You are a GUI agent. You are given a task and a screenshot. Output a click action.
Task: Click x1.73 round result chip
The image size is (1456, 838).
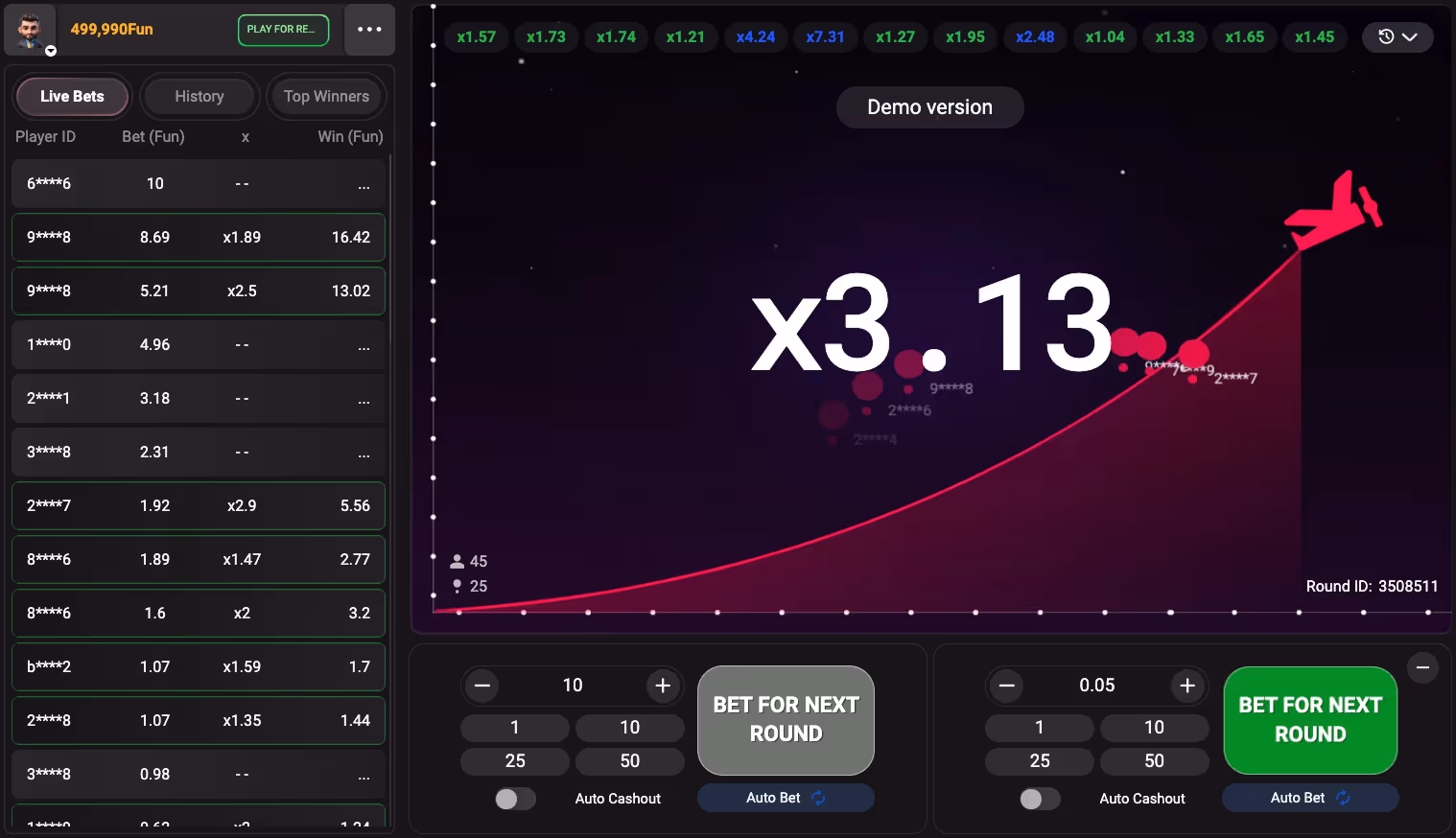pos(547,37)
